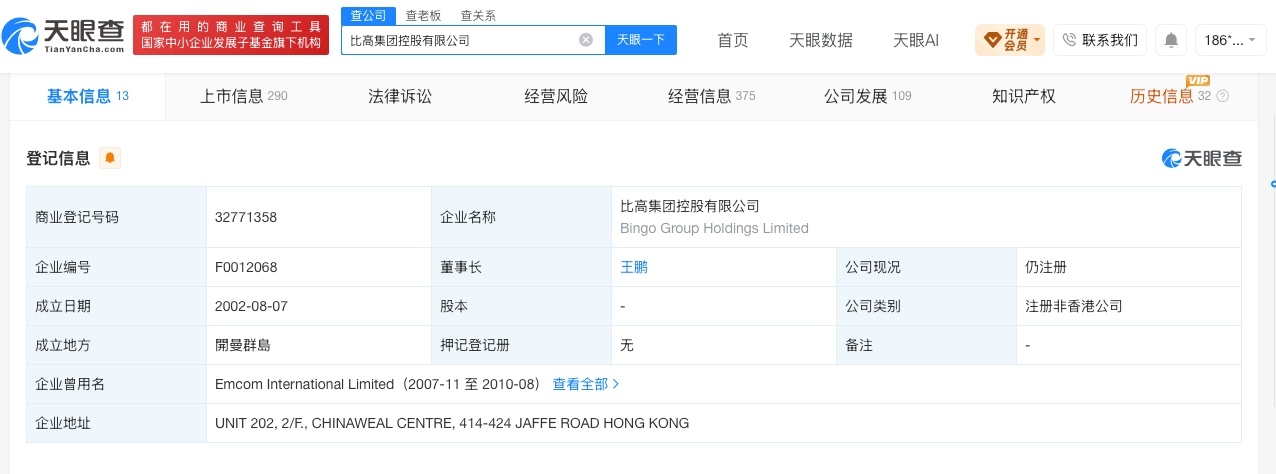Click the phone icon in 联系我们
Screen dimensions: 1276x474
coord(1069,40)
